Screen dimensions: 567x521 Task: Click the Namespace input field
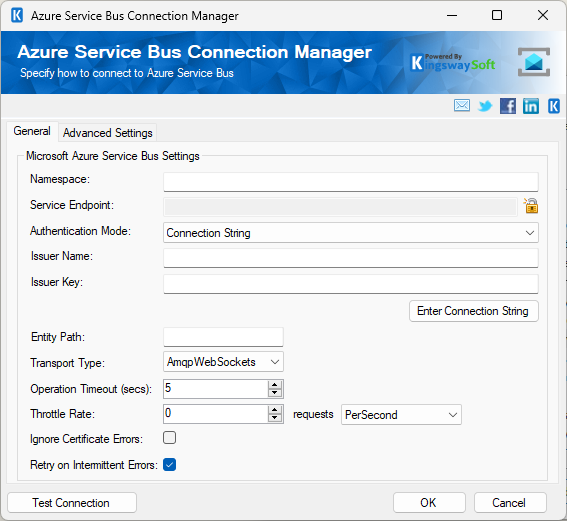(351, 182)
